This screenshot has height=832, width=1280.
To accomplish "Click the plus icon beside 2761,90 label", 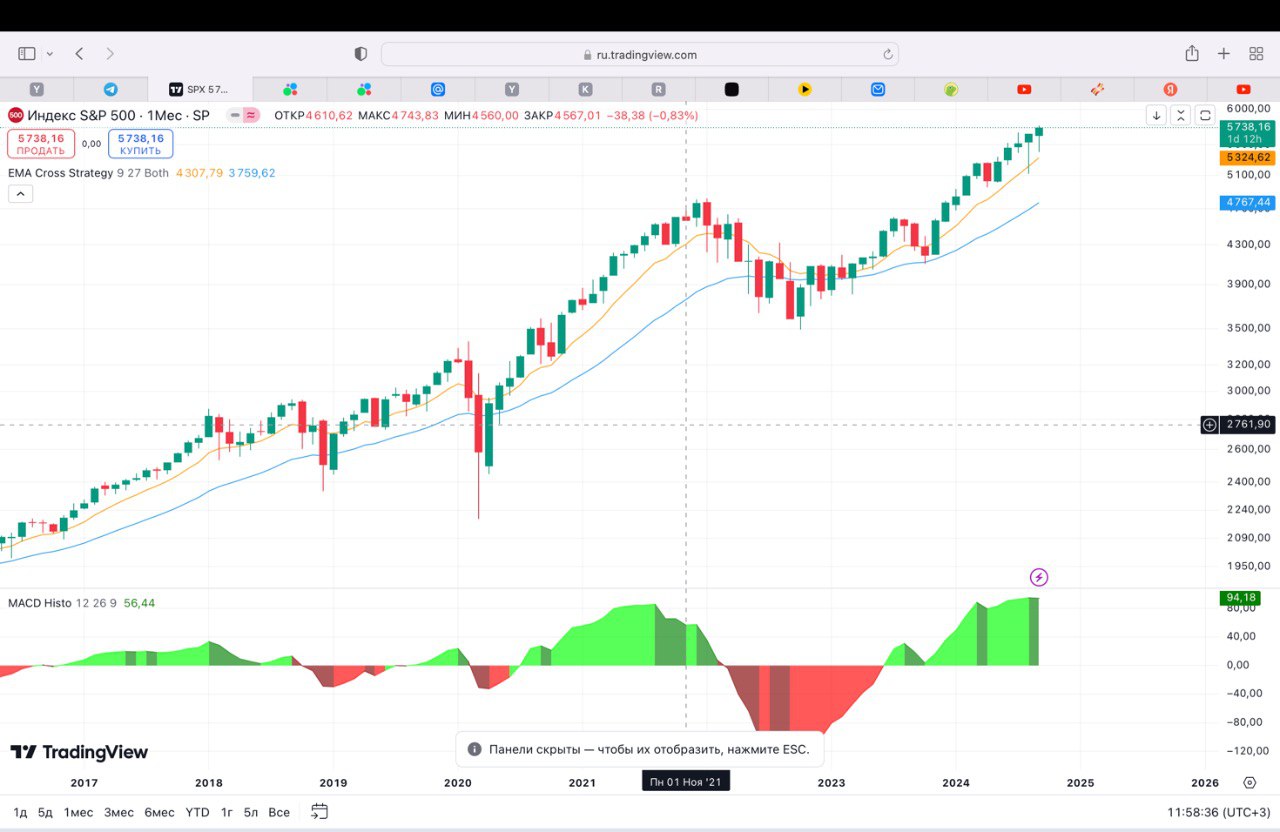I will point(1209,425).
